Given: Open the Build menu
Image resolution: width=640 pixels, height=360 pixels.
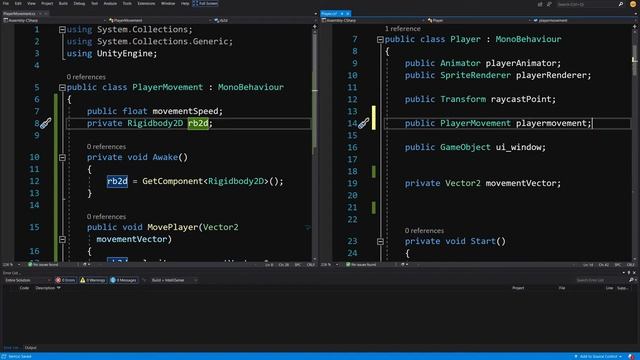Looking at the screenshot, I should [x=63, y=4].
